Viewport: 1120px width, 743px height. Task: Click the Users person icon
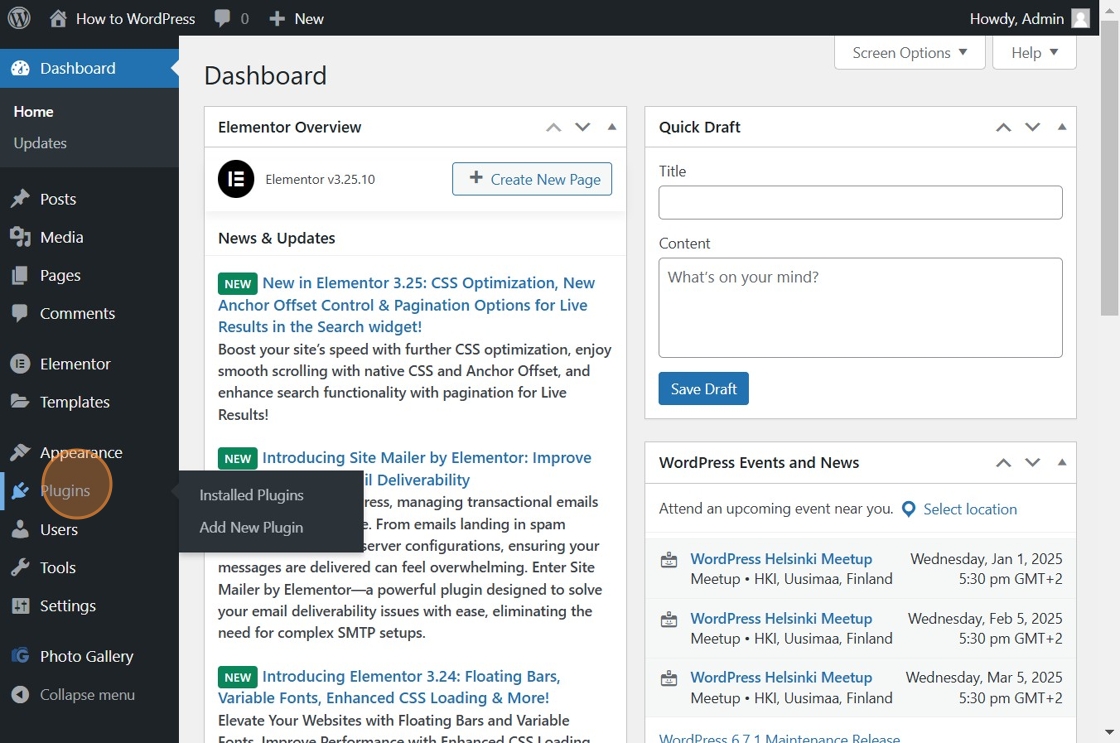tap(20, 529)
